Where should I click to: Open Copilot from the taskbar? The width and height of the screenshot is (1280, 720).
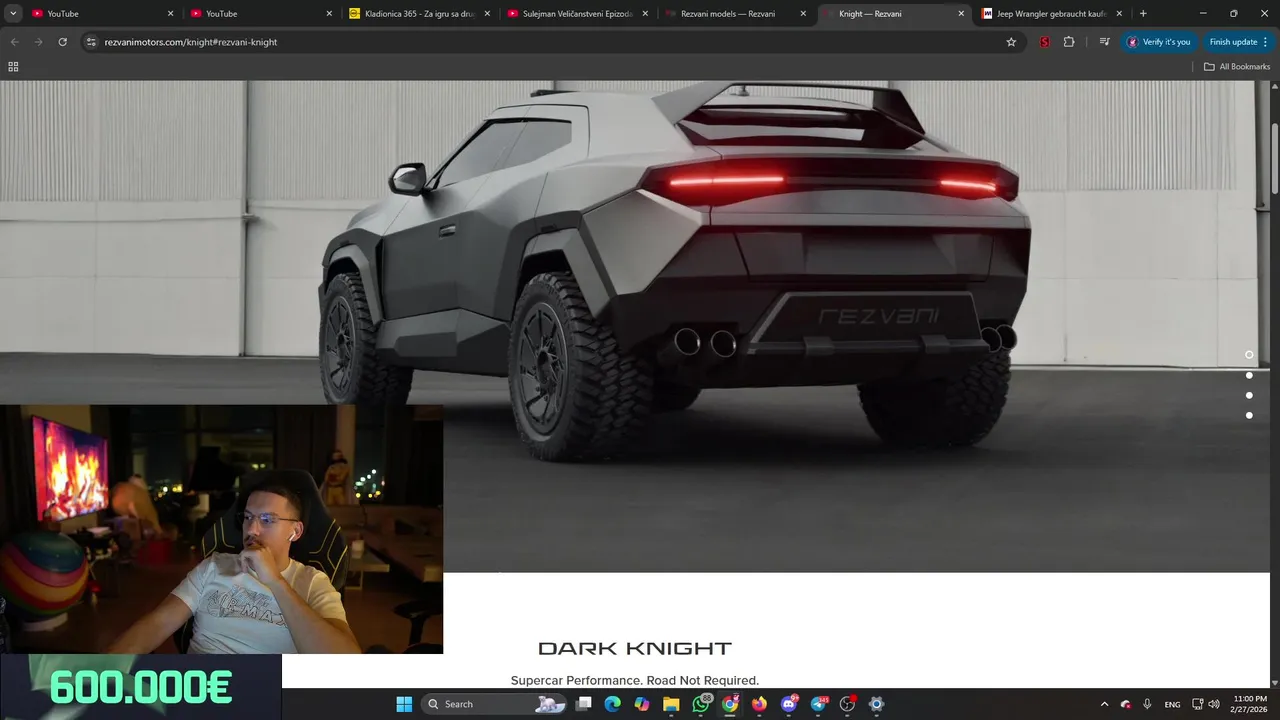pyautogui.click(x=642, y=704)
